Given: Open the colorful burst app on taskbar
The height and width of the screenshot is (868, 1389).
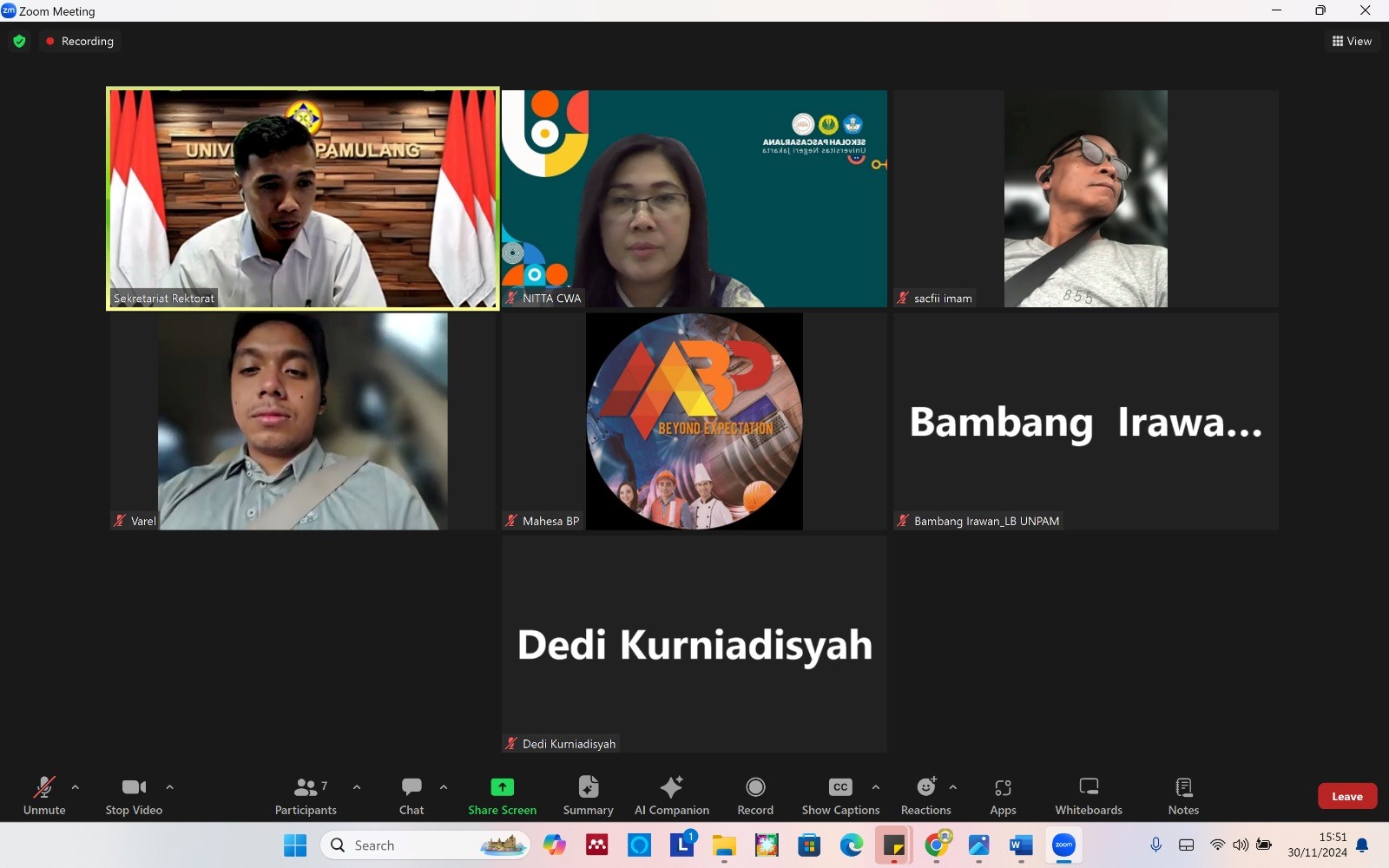Looking at the screenshot, I should click(767, 845).
